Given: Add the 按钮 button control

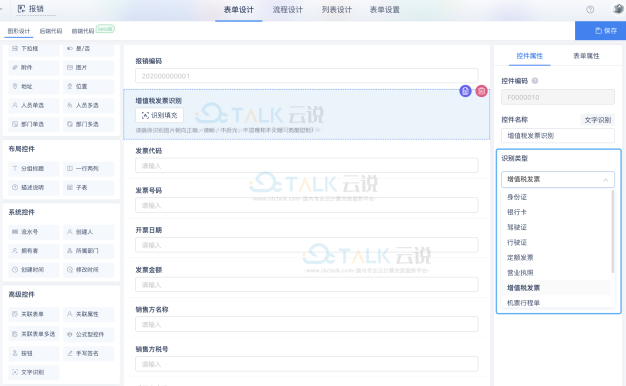Looking at the screenshot, I should point(34,353).
